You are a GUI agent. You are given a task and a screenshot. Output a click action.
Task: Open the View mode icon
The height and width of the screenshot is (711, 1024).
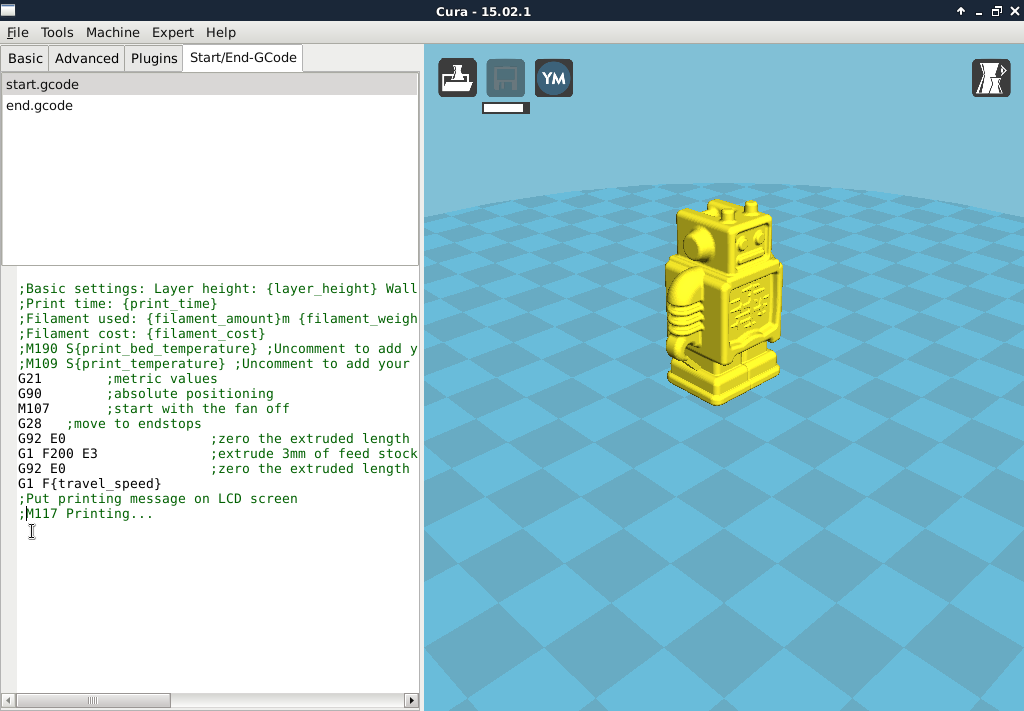click(991, 78)
